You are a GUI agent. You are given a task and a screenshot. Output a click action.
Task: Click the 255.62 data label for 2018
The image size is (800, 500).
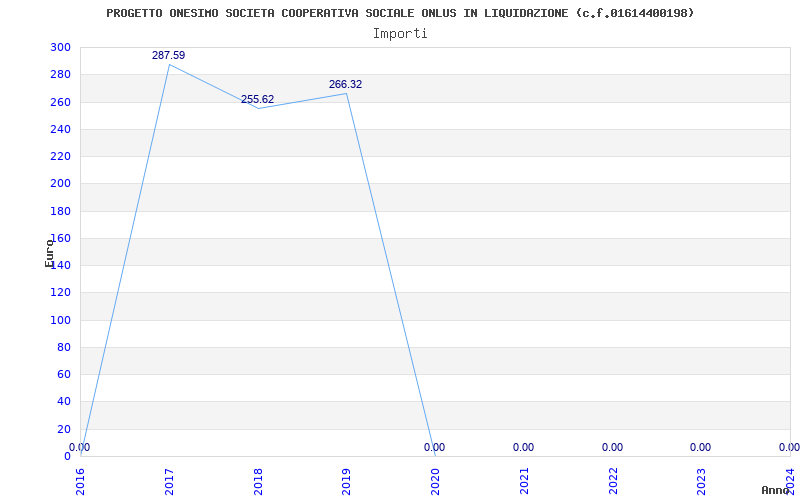(257, 99)
